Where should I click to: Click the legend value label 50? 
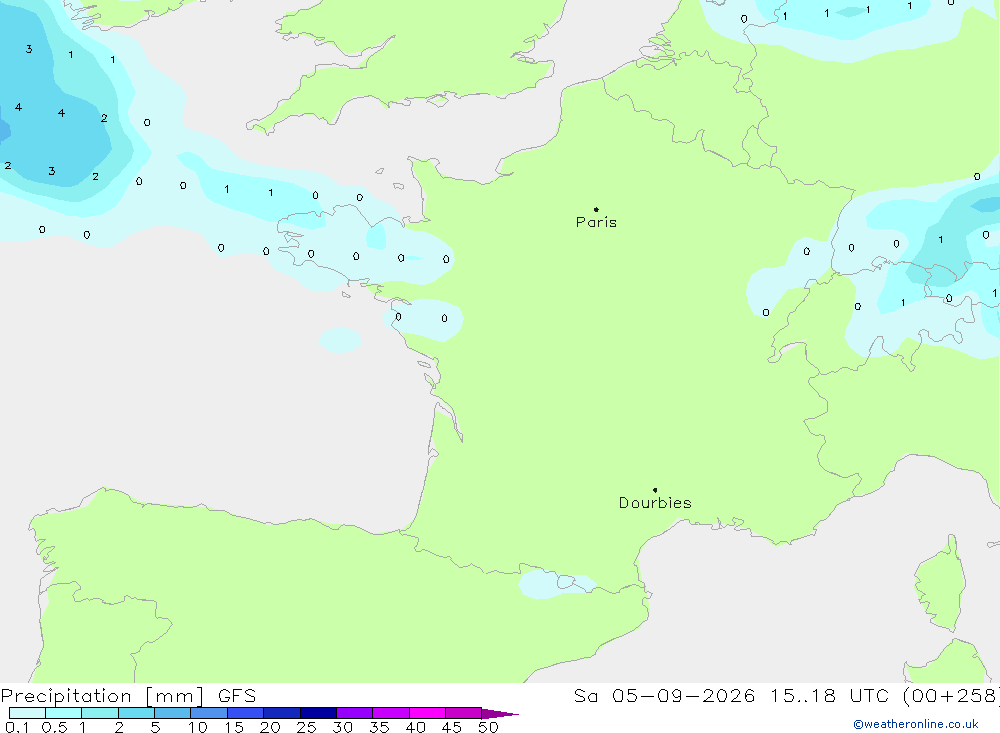488,727
